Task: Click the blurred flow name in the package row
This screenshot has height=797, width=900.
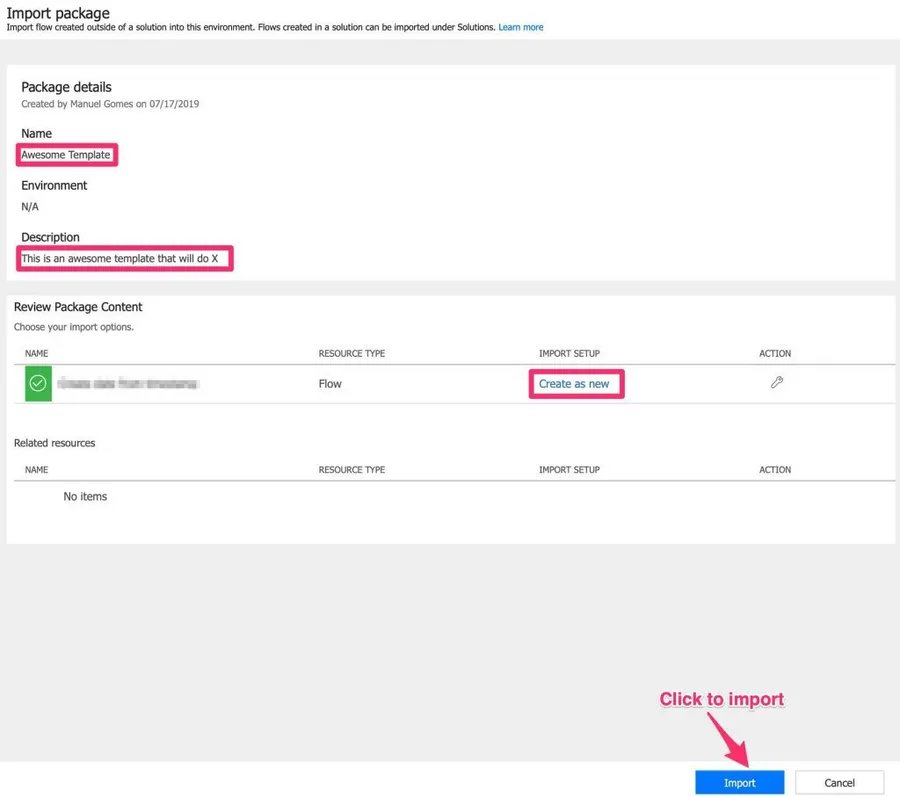Action: click(127, 384)
